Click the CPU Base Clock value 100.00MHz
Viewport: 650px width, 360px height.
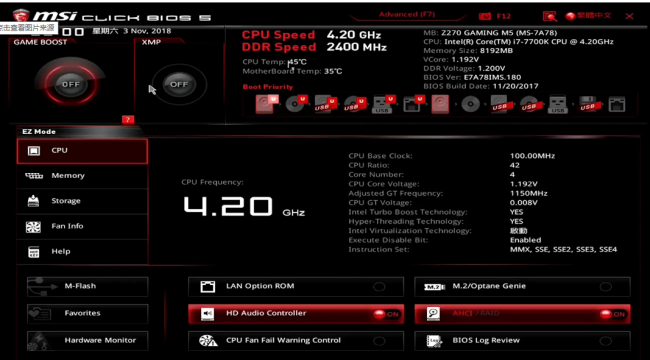(x=532, y=156)
